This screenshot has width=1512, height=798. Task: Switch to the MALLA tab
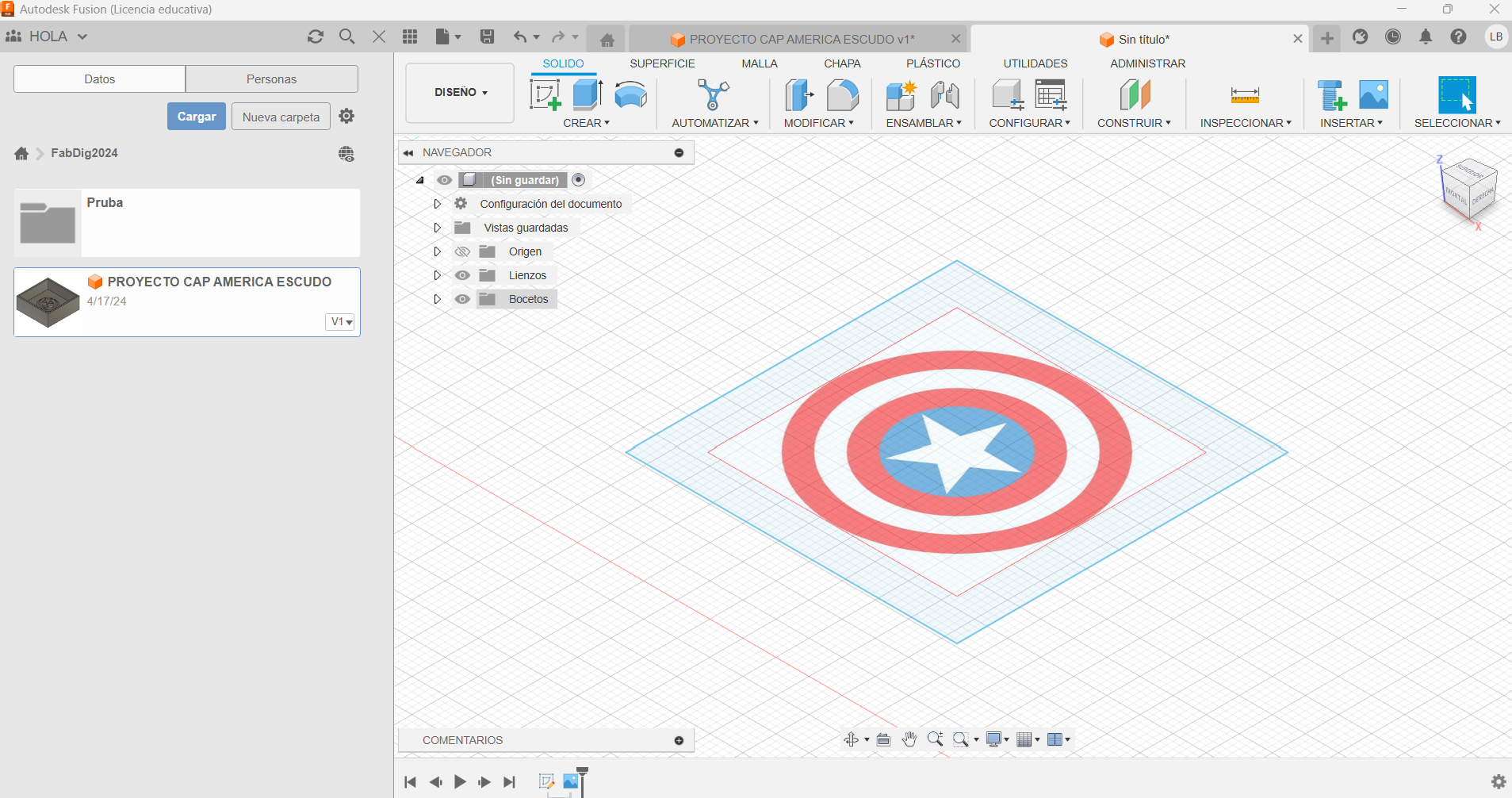(760, 63)
